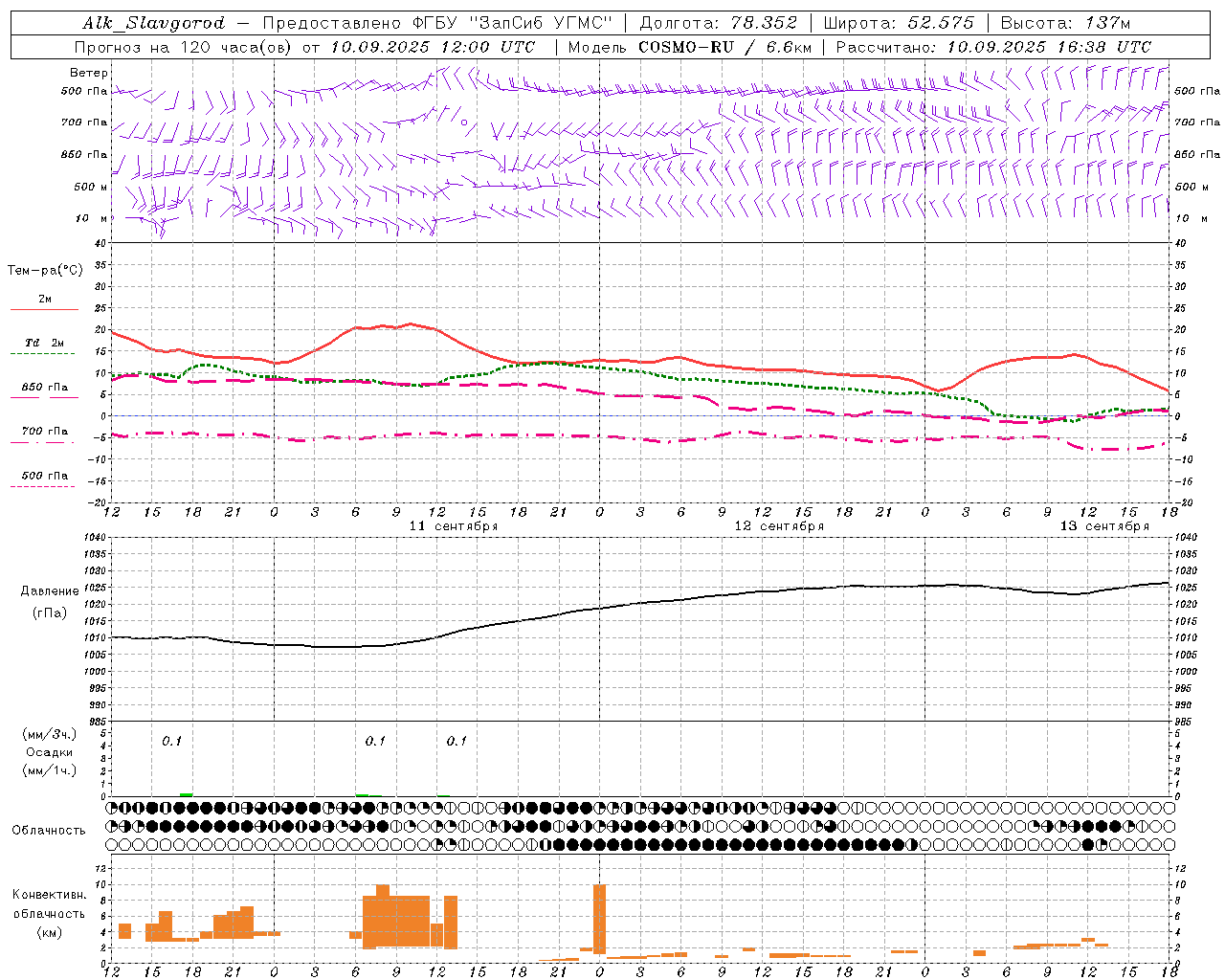Click the green precipitation bar near hour 18
This screenshot has height=980, width=1225.
click(186, 794)
